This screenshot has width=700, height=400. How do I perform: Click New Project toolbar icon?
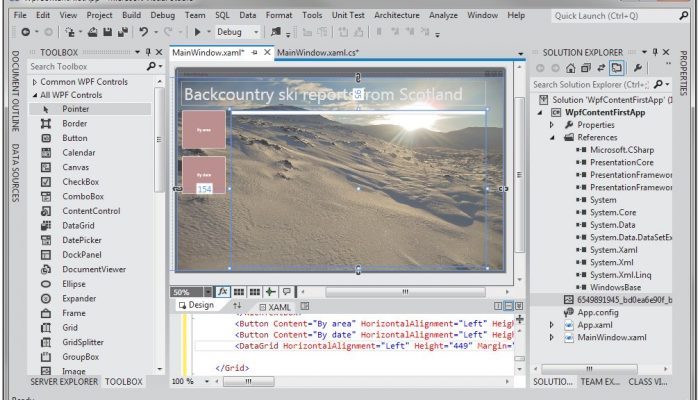pos(70,32)
